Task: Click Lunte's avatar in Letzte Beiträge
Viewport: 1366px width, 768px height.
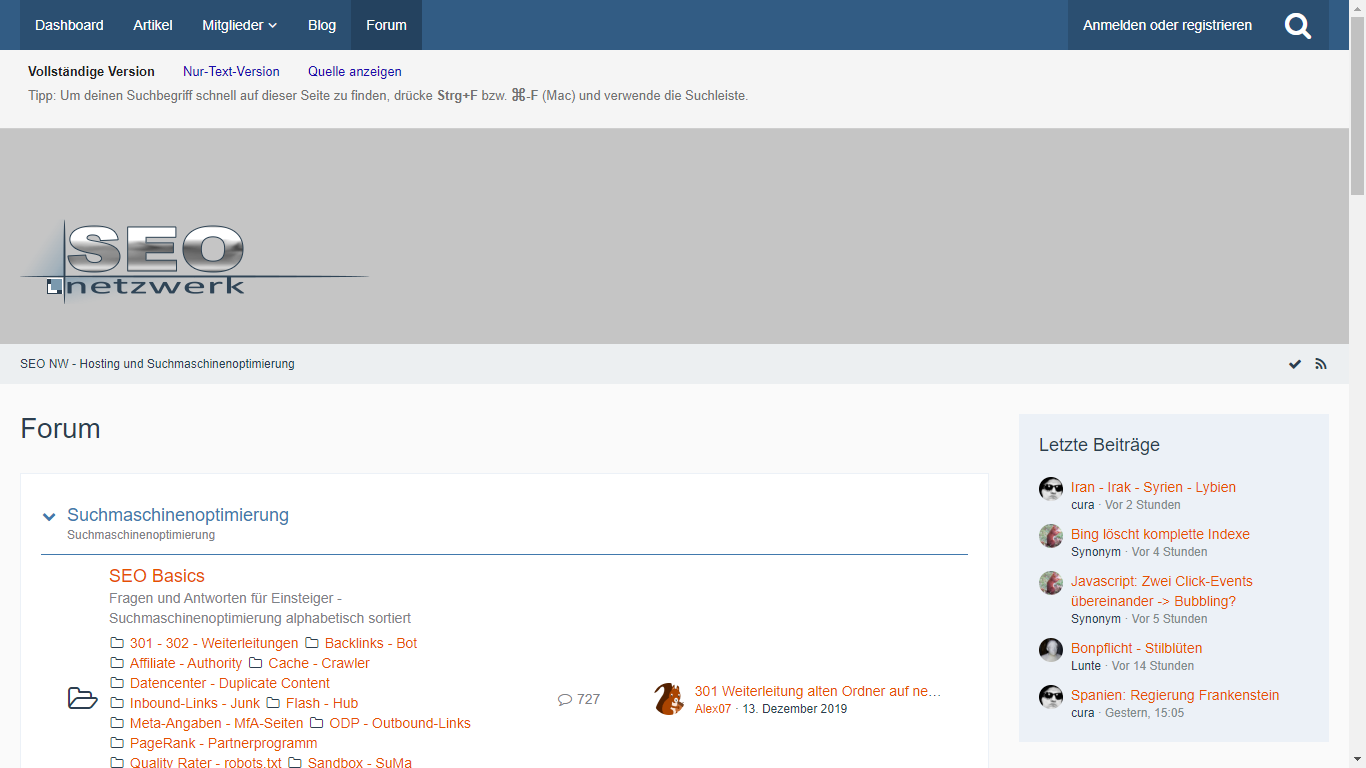Action: coord(1050,650)
